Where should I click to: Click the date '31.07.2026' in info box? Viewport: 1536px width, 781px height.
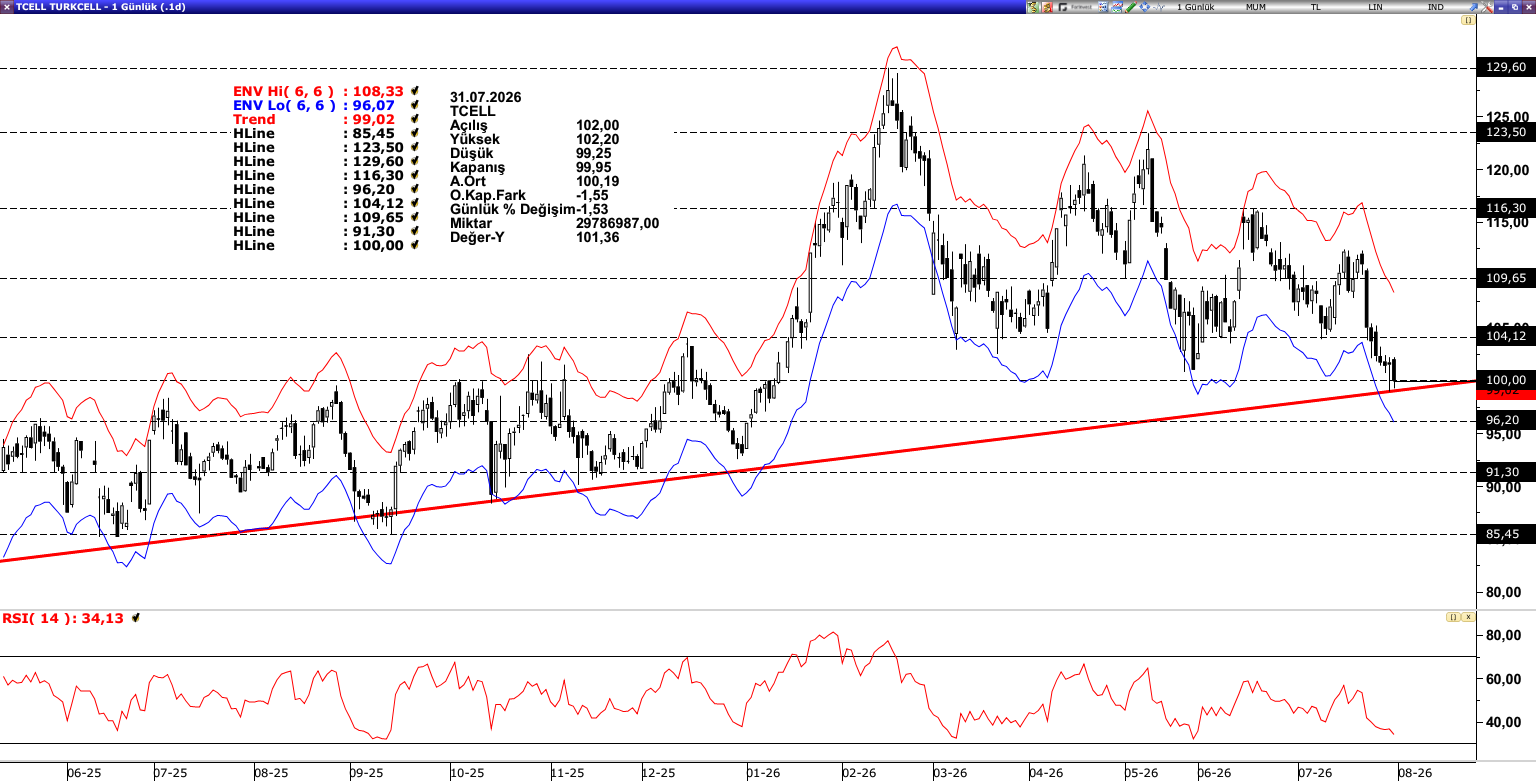click(486, 97)
